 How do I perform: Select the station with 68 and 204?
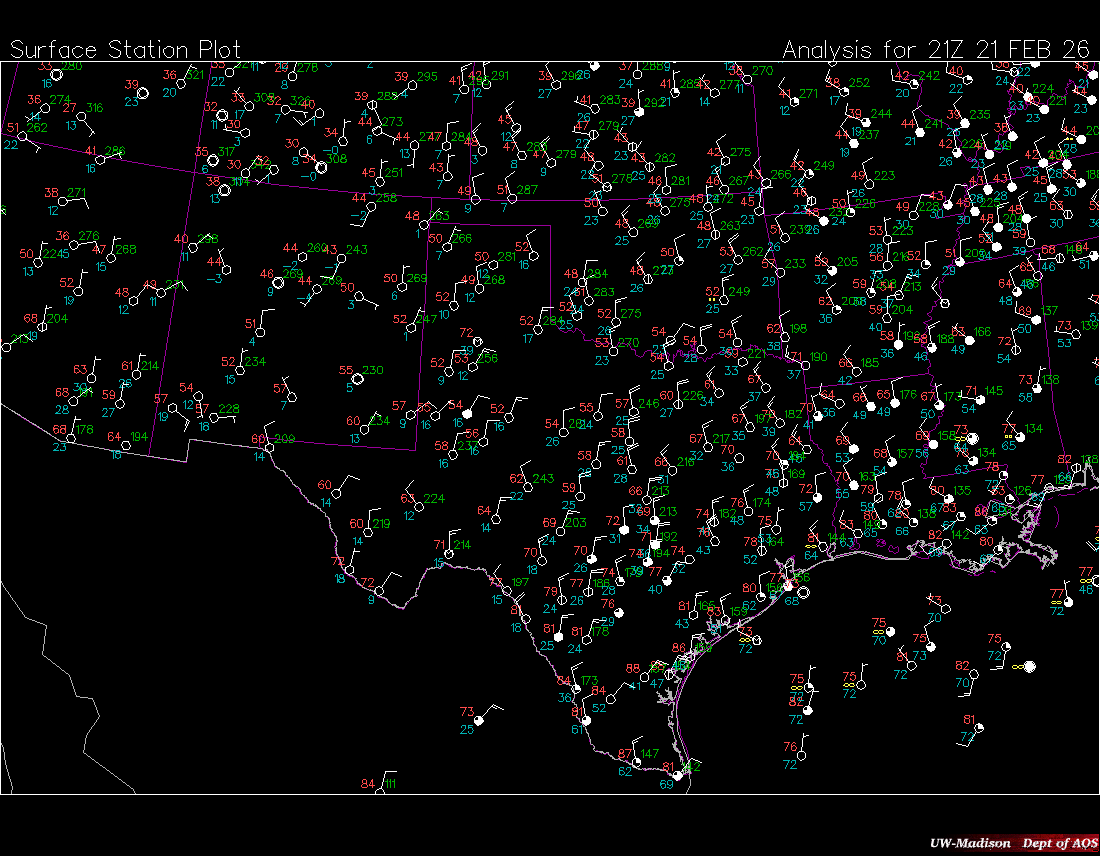42,325
